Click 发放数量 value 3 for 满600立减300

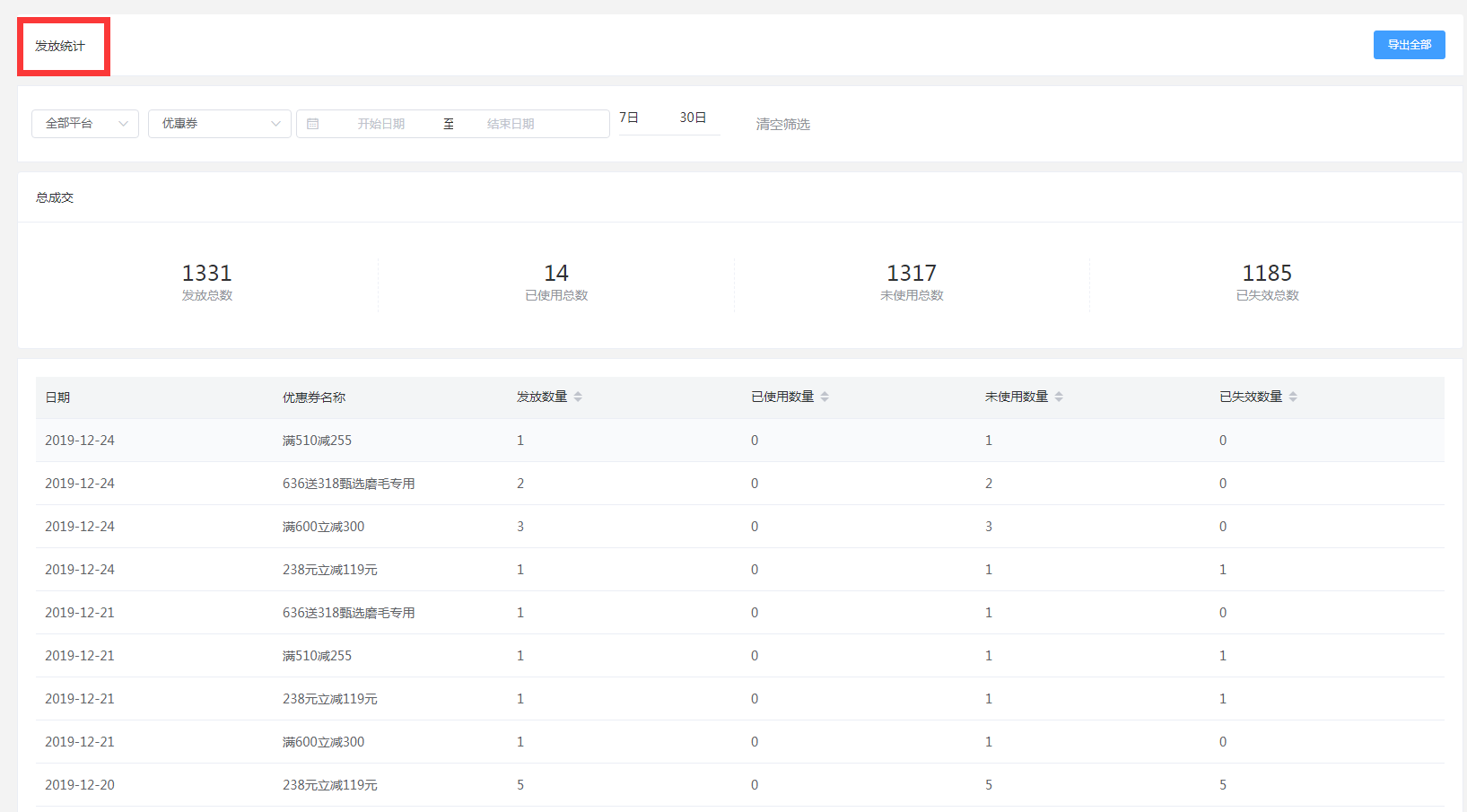[x=520, y=527]
